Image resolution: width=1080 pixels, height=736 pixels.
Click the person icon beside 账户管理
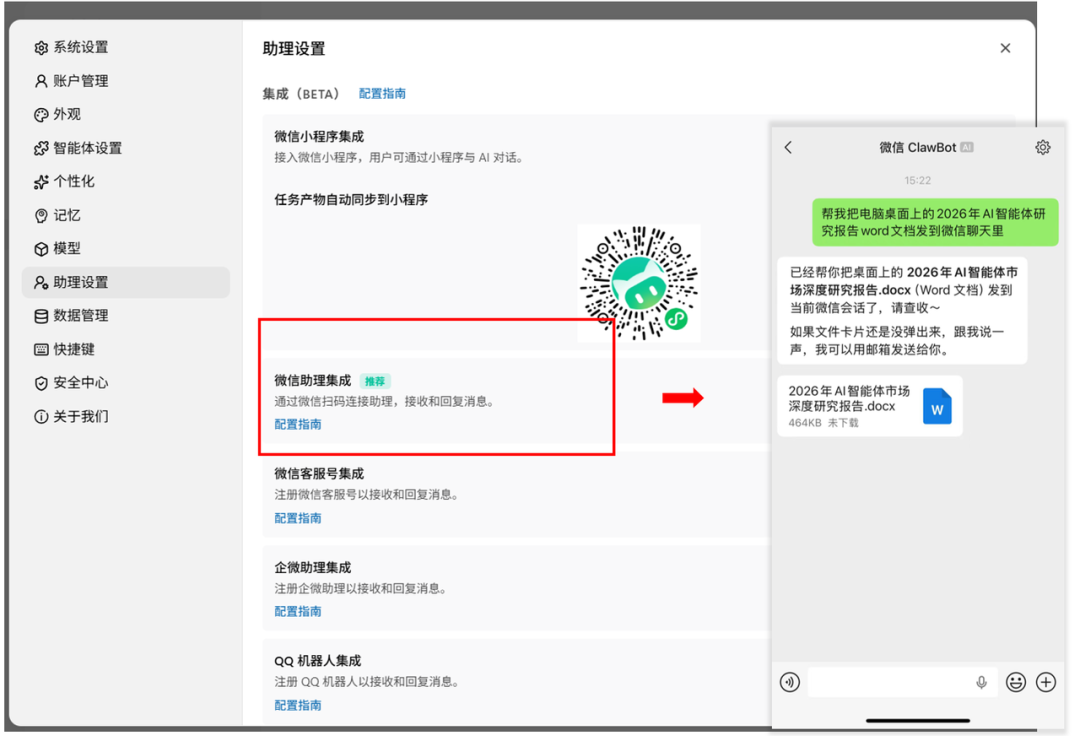41,81
